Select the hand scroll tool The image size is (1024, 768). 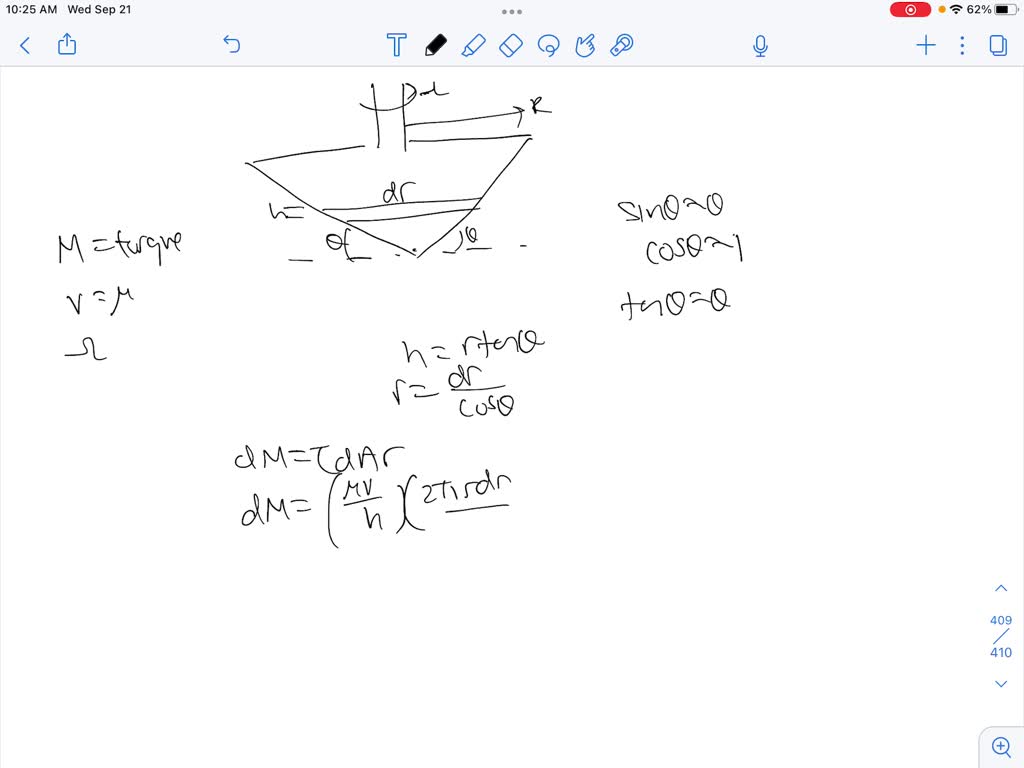585,45
